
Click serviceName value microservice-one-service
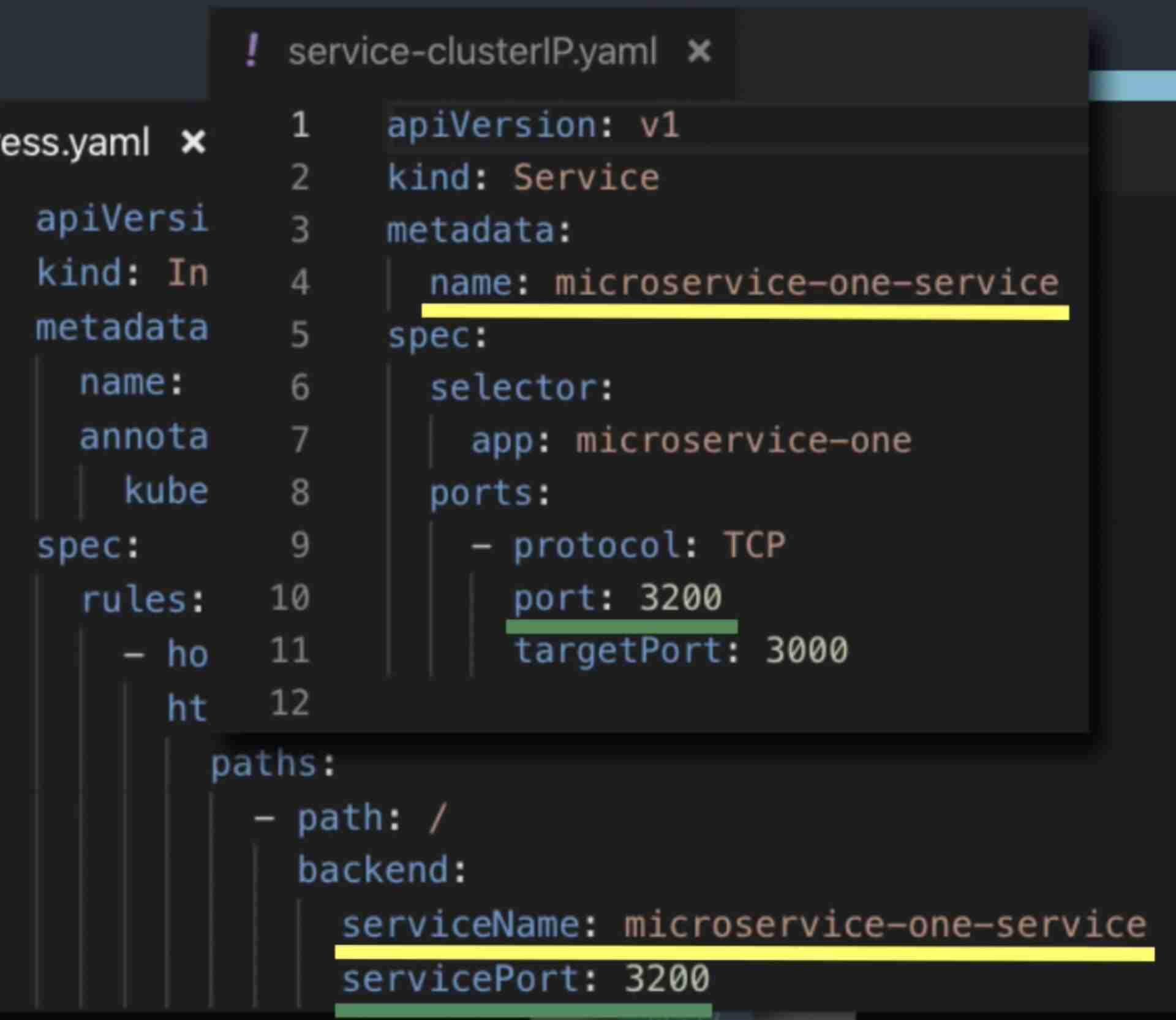(885, 924)
